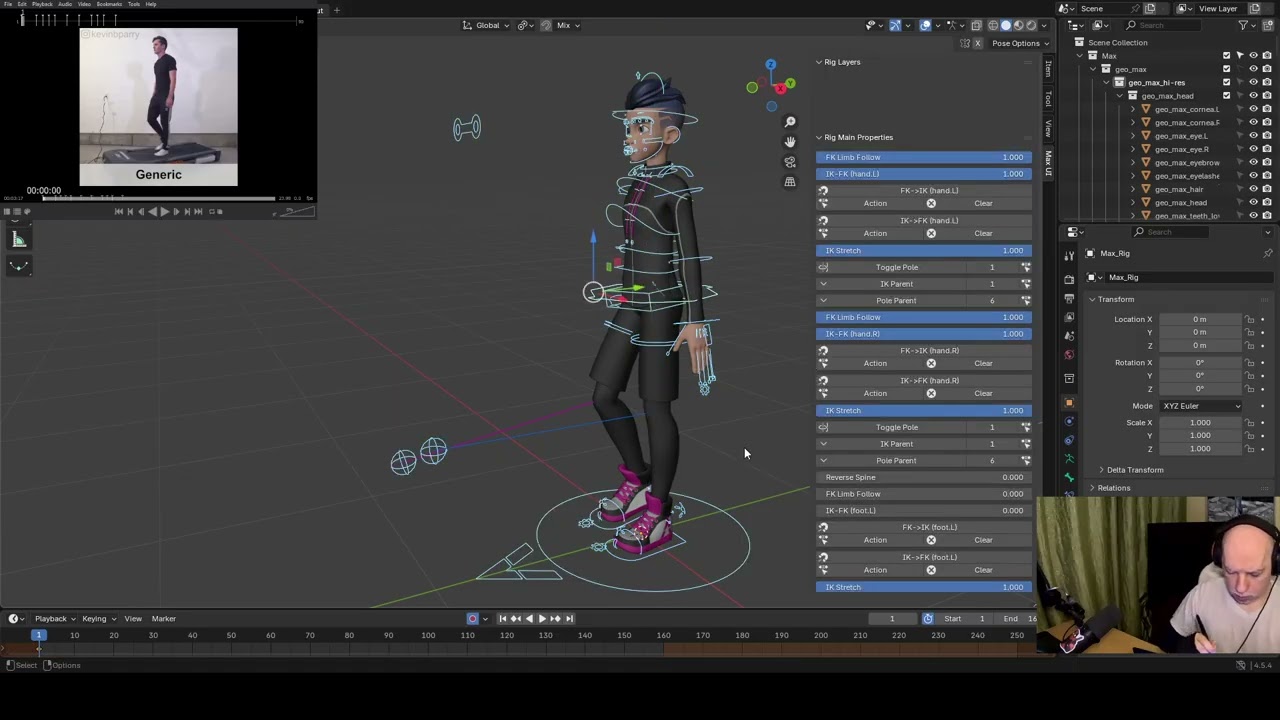
Task: Click new collection icon in outliner
Action: tap(1267, 25)
